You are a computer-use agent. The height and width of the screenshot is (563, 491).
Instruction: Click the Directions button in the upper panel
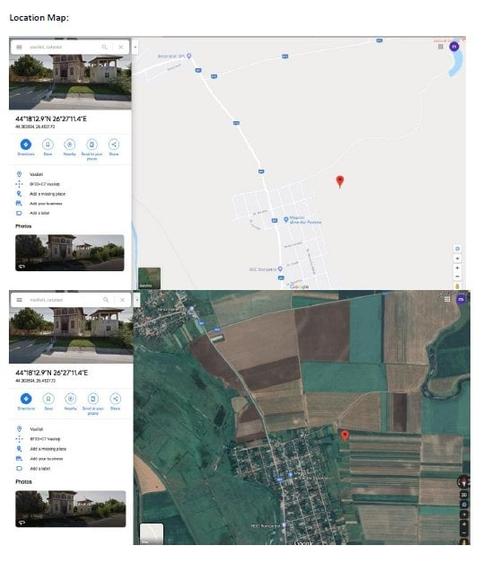click(x=26, y=148)
